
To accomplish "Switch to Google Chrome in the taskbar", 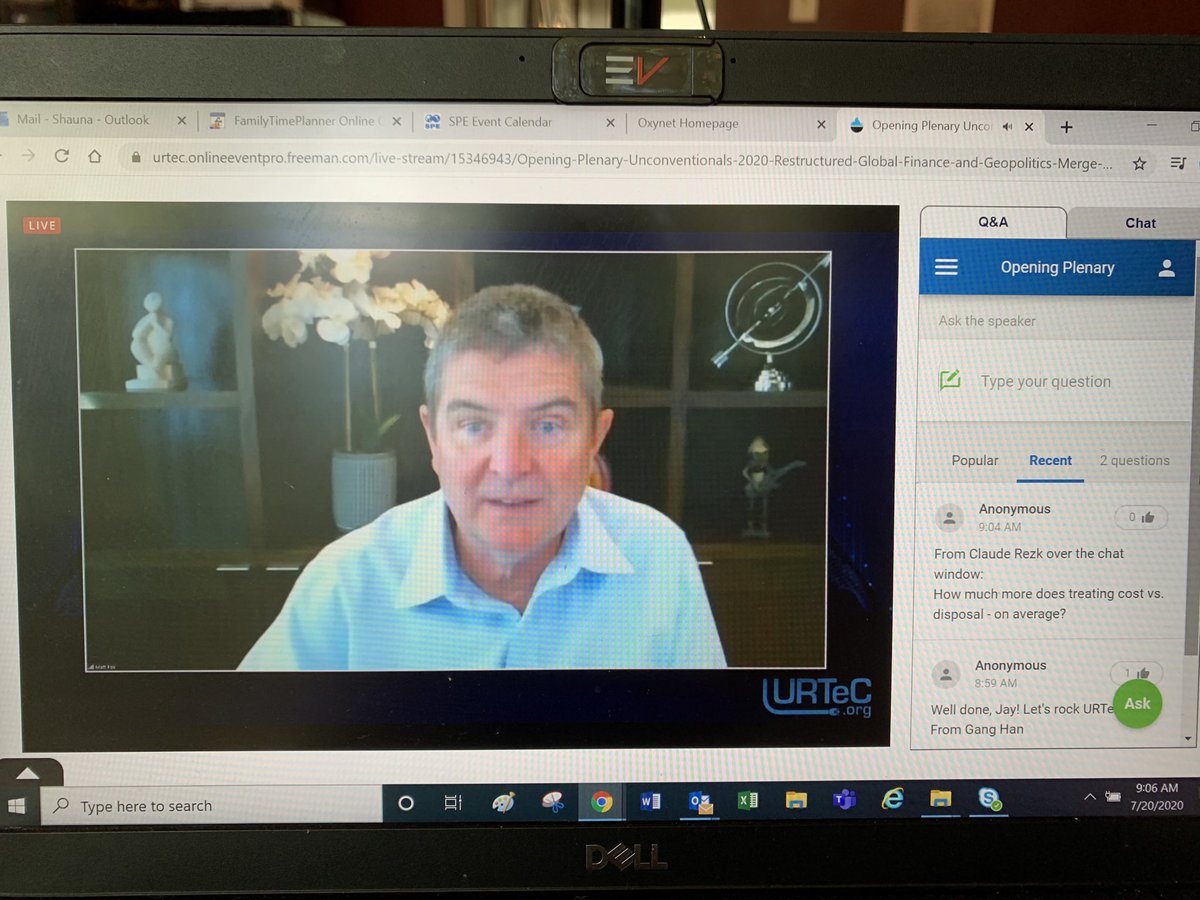I will (x=601, y=801).
